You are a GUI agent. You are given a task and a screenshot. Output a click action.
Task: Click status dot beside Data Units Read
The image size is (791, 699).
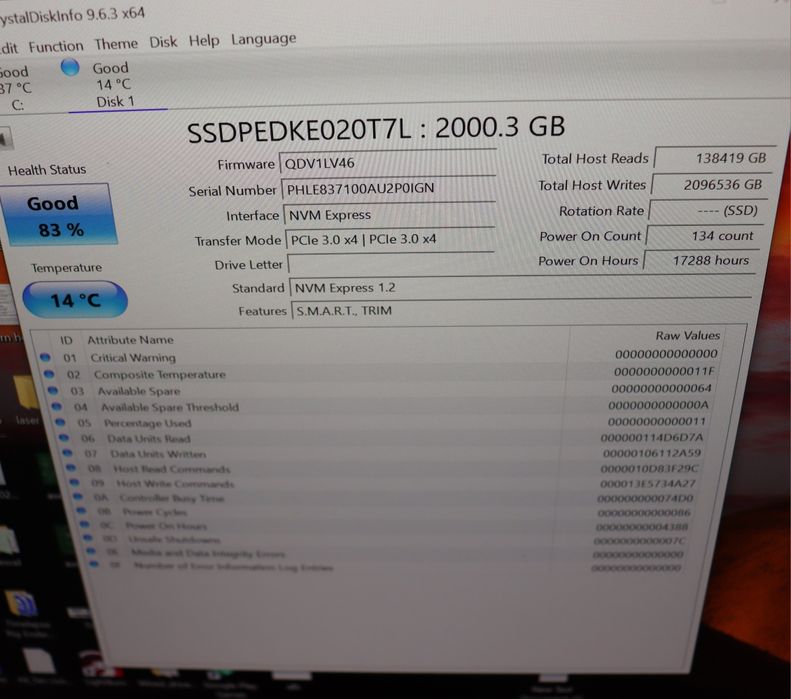click(64, 437)
